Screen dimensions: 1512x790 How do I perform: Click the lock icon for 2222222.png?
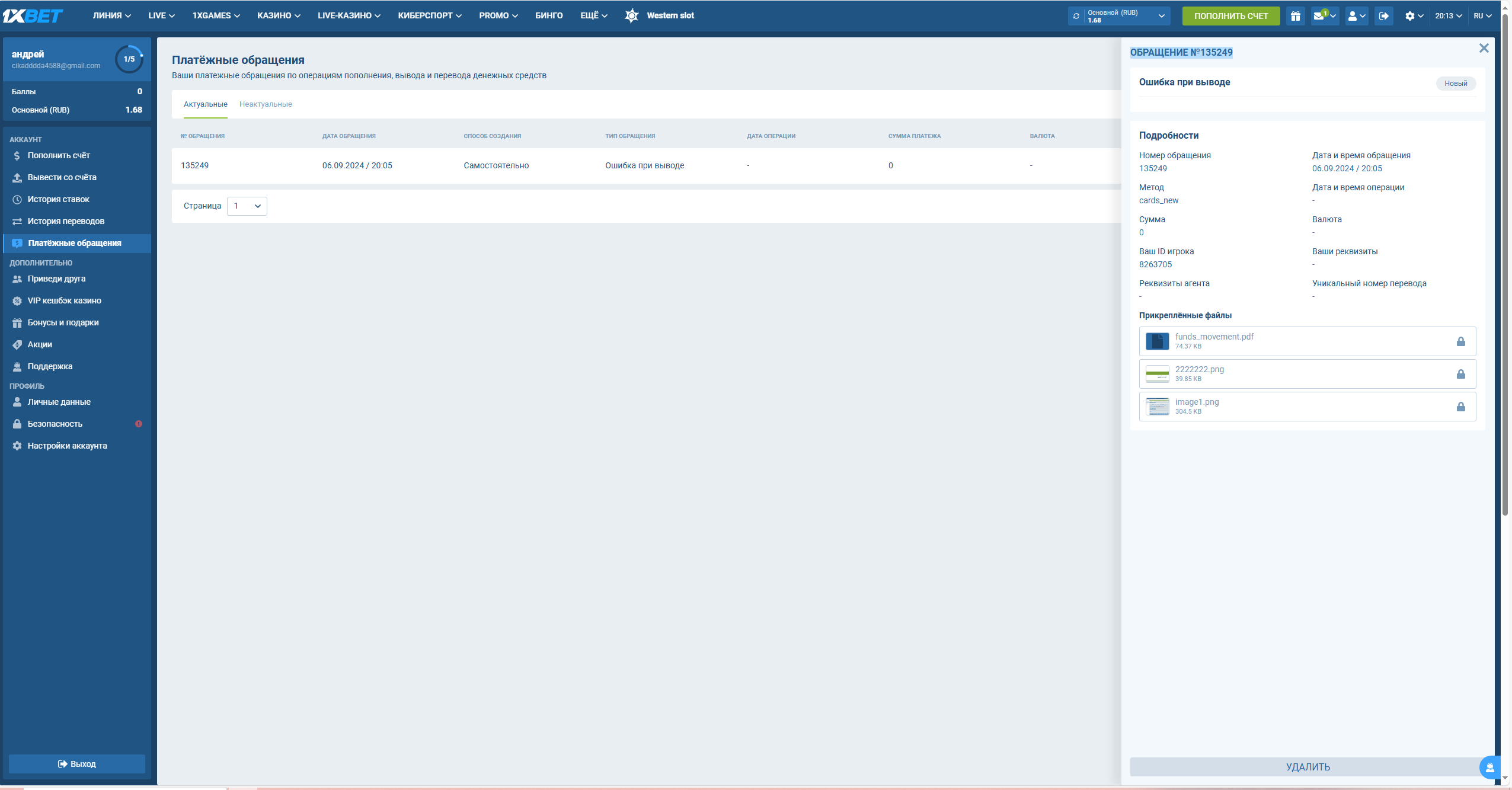(x=1460, y=374)
